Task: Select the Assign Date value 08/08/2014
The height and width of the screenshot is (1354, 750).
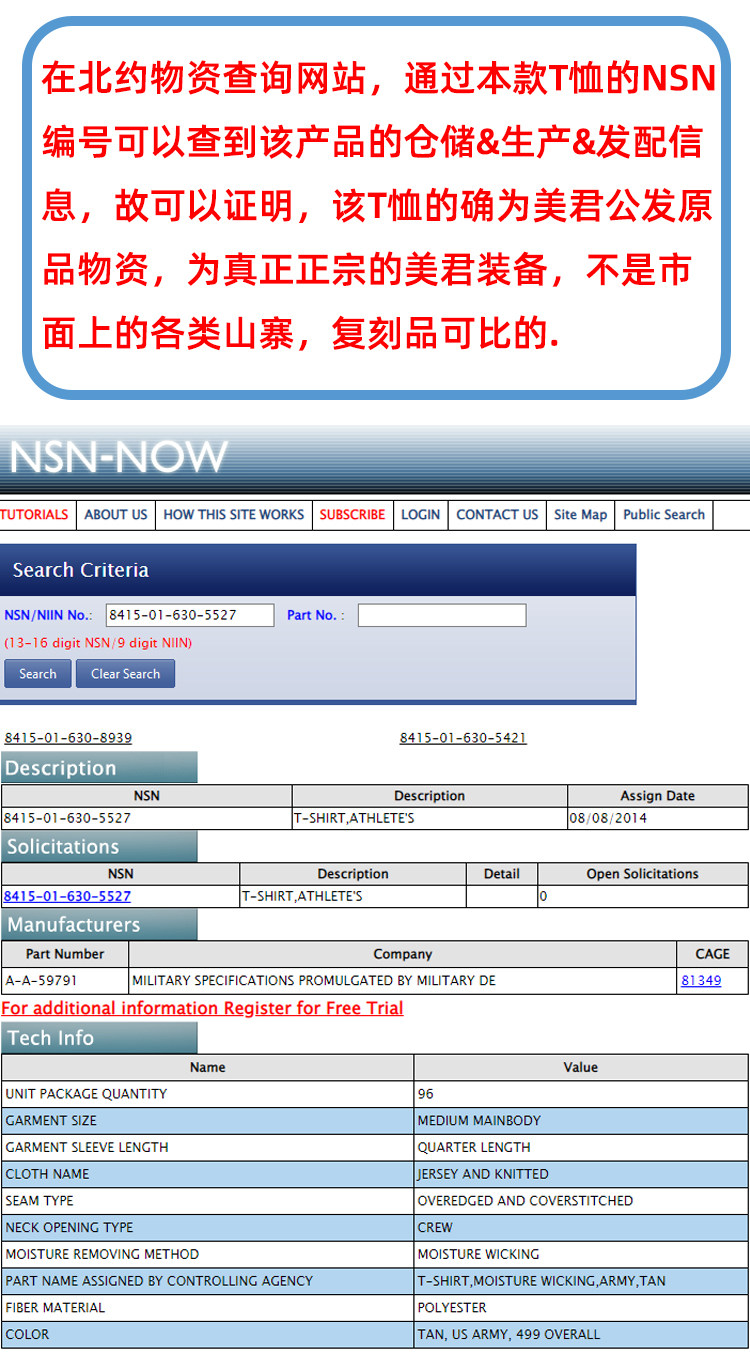Action: point(608,818)
